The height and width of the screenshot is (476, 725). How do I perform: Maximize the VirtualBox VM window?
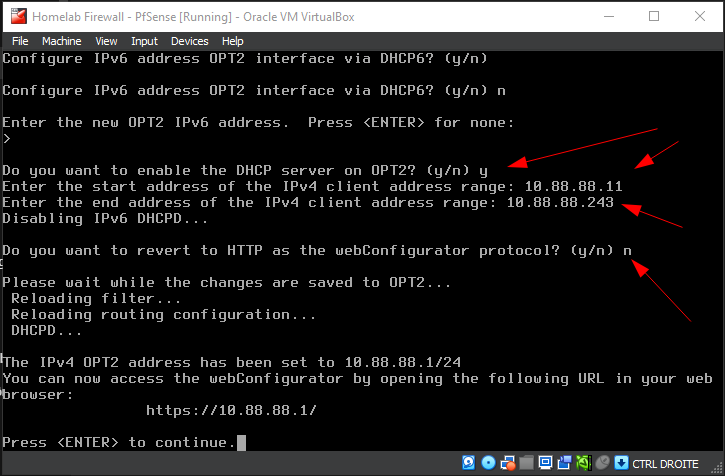click(654, 16)
